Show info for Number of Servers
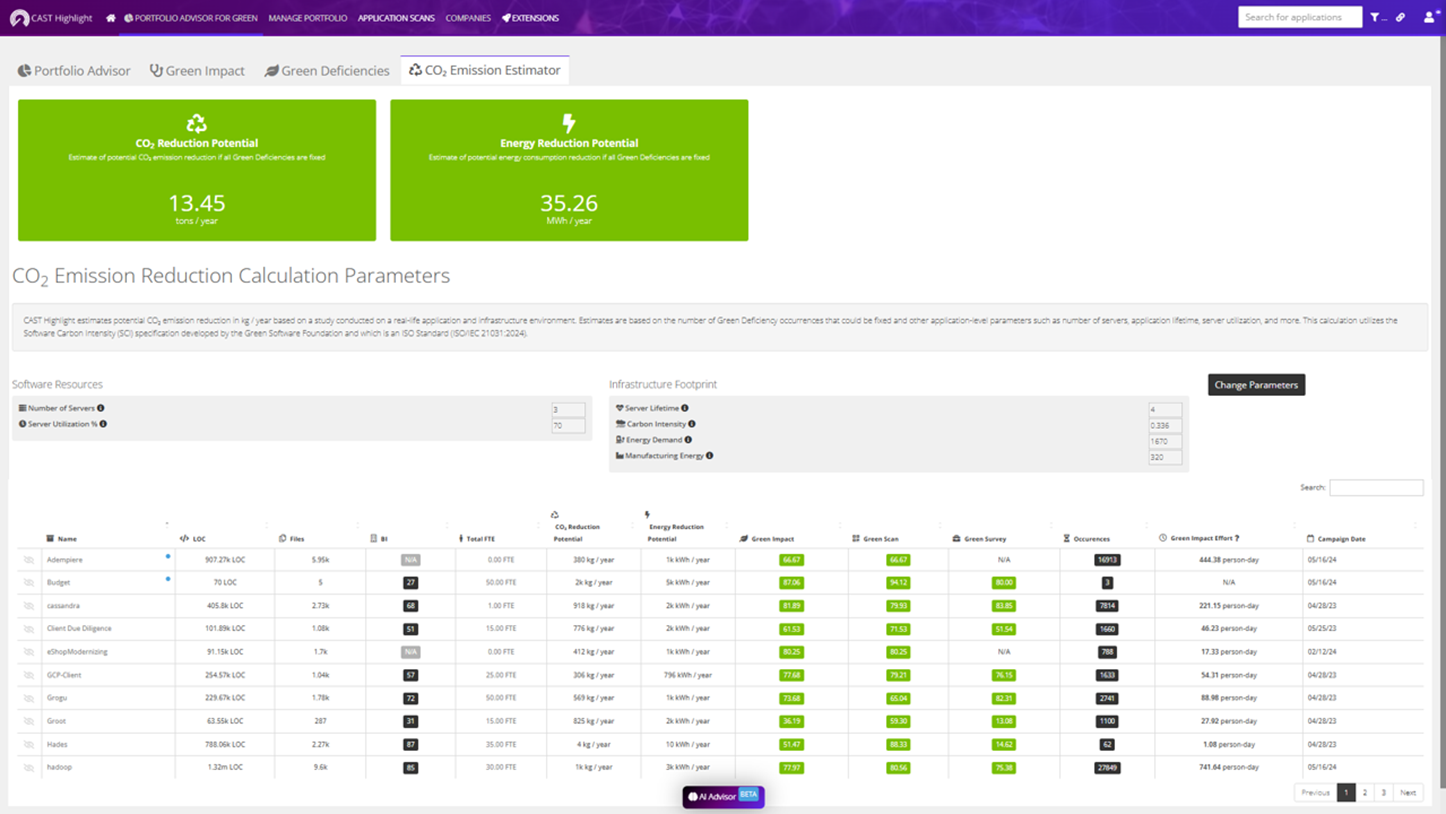Screen dimensions: 1446x814 101,408
